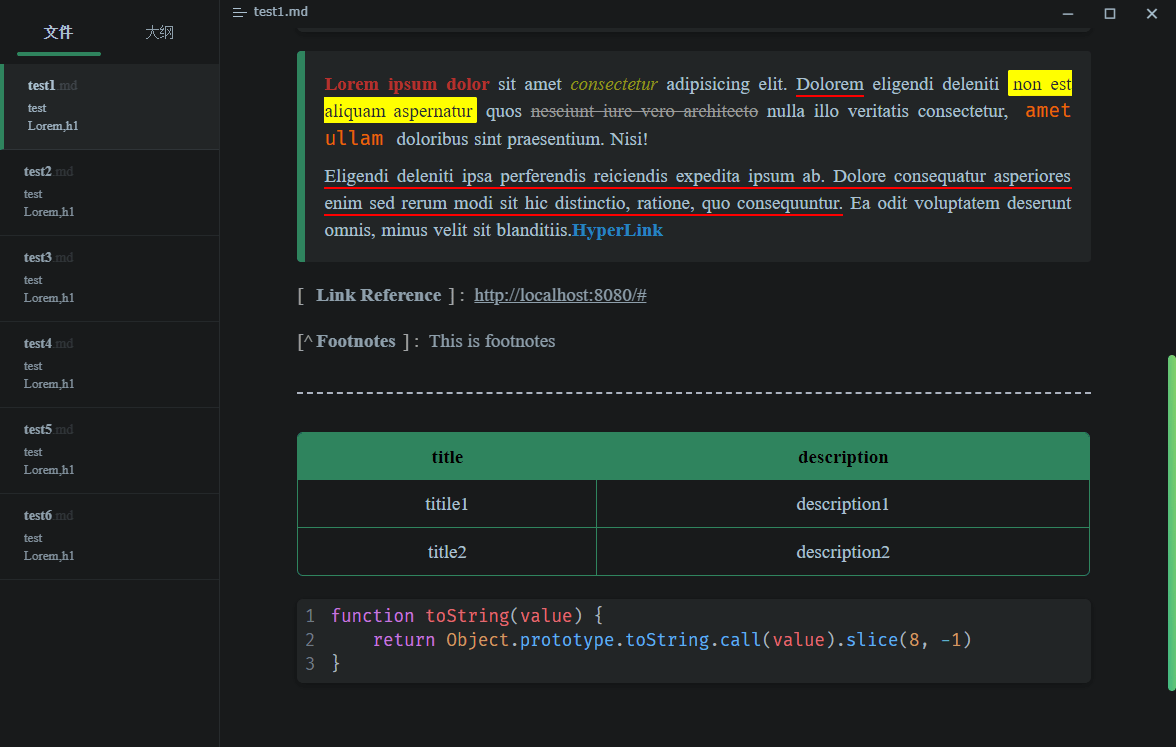Screen dimensions: 1176x747
Task: Open test3.md in the file list
Action: [110, 279]
